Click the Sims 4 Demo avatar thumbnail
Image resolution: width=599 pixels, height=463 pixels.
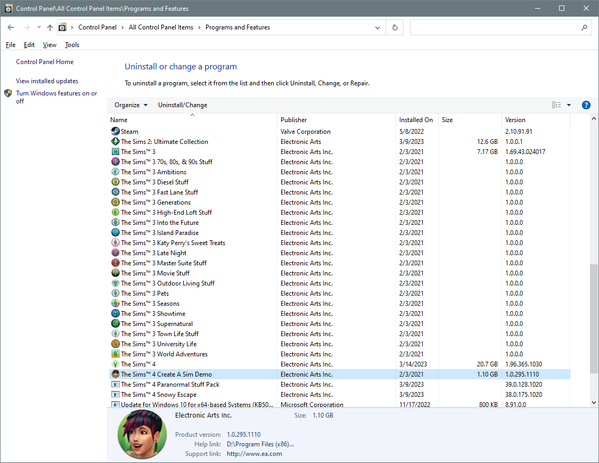(x=142, y=434)
